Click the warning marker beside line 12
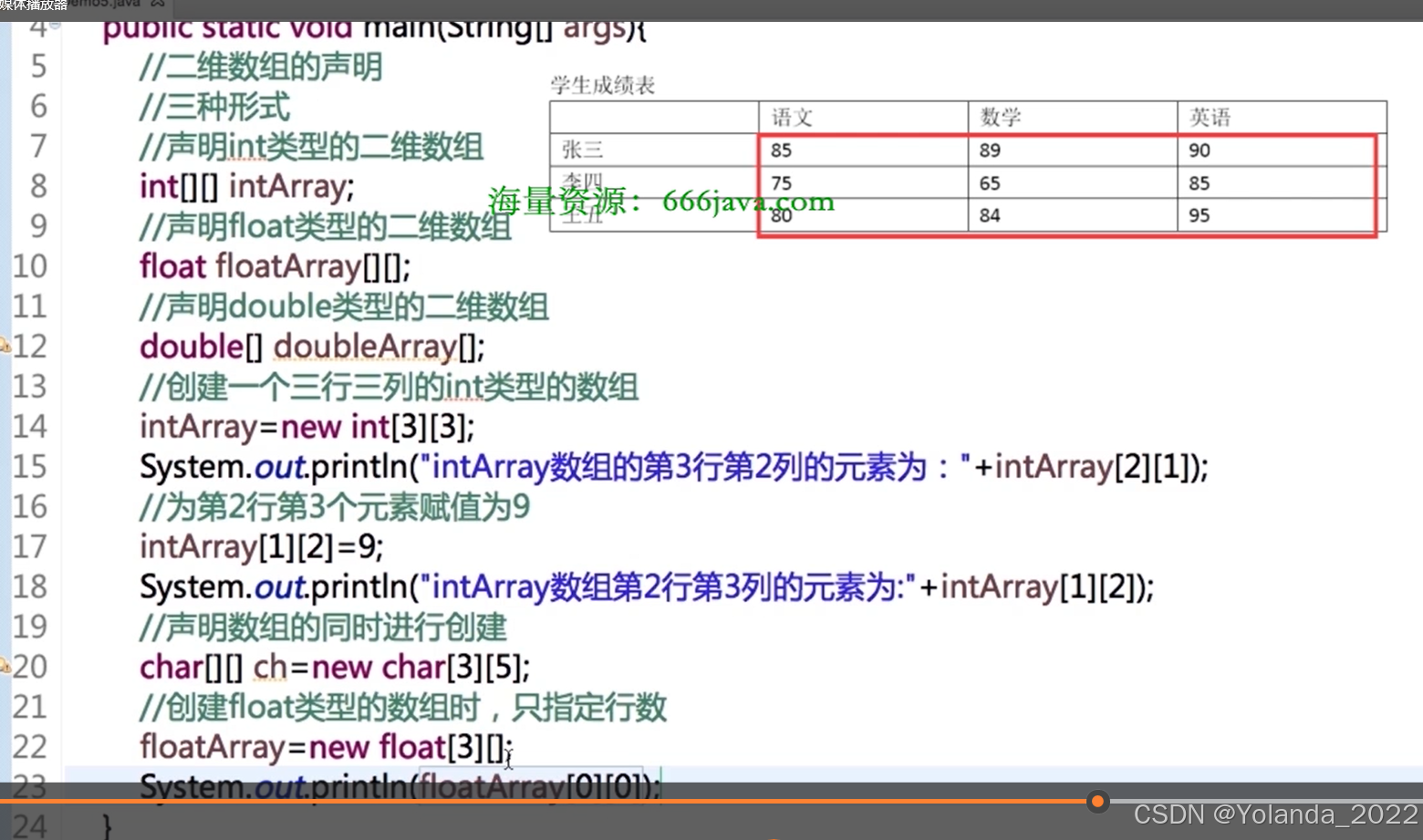 click(x=5, y=346)
